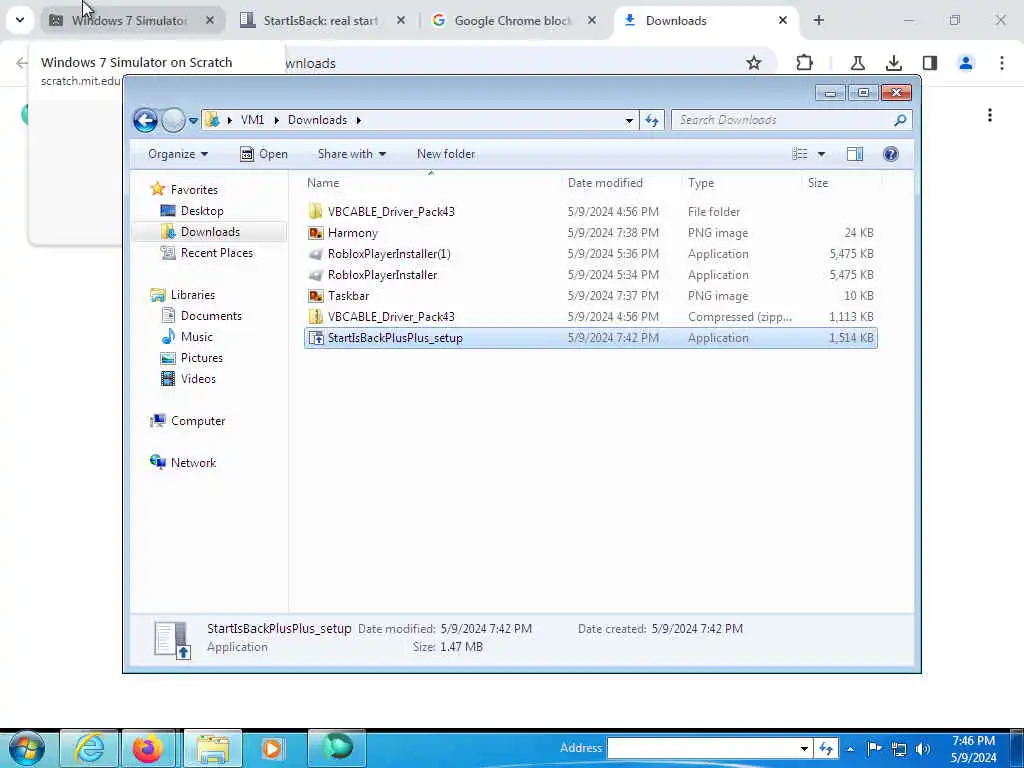The height and width of the screenshot is (768, 1024).
Task: Click Downloads in breadcrumb path
Action: (x=317, y=120)
